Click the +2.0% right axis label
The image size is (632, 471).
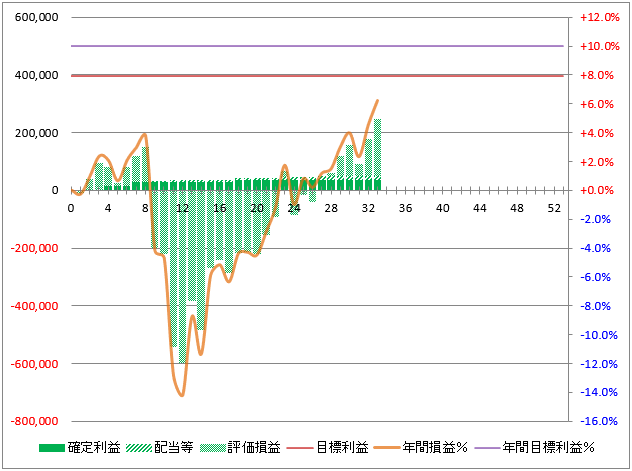[x=597, y=162]
